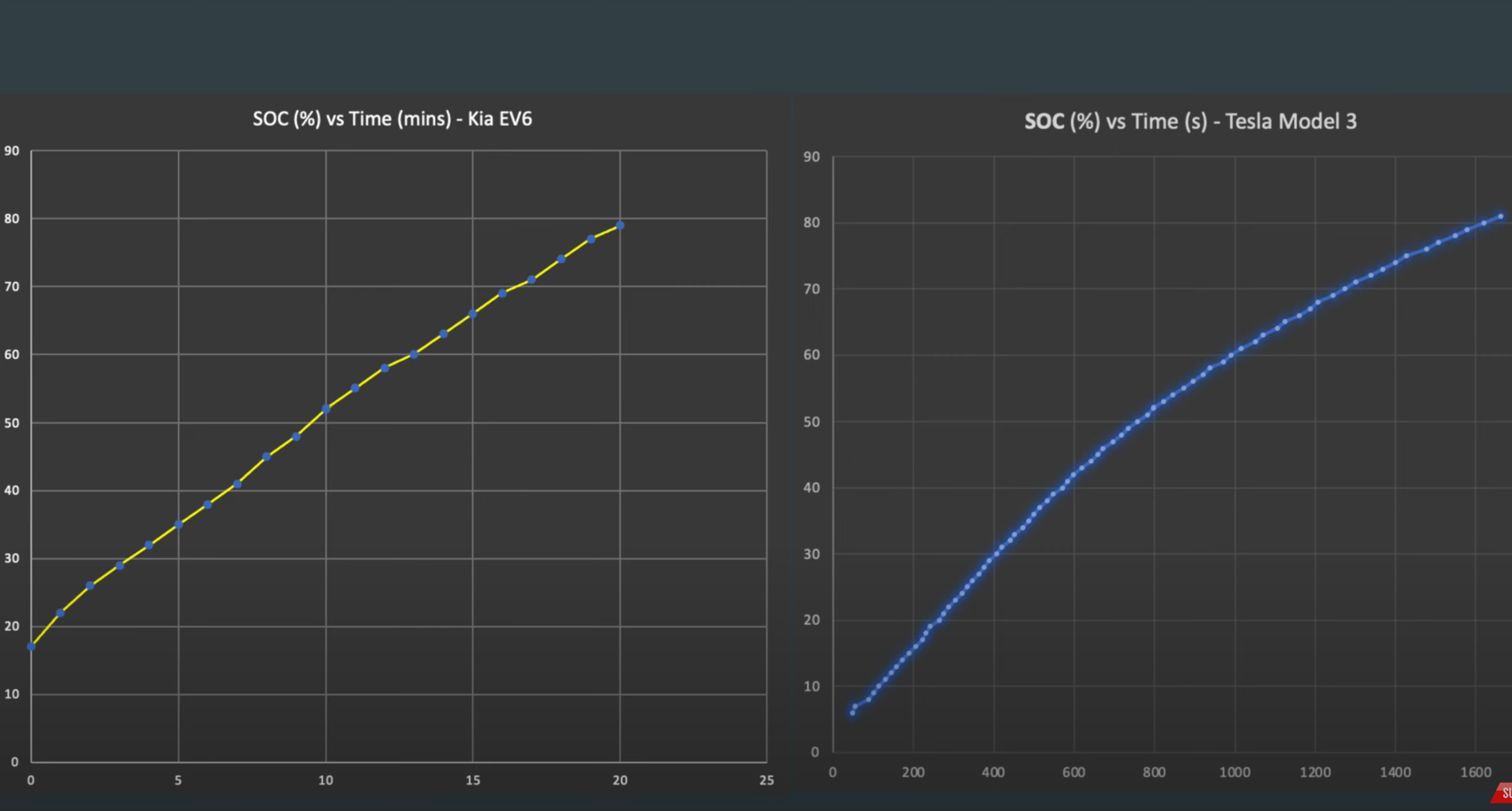Click Tesla x-axis label 1000
Image resolution: width=1512 pixels, height=811 pixels.
(x=1235, y=772)
